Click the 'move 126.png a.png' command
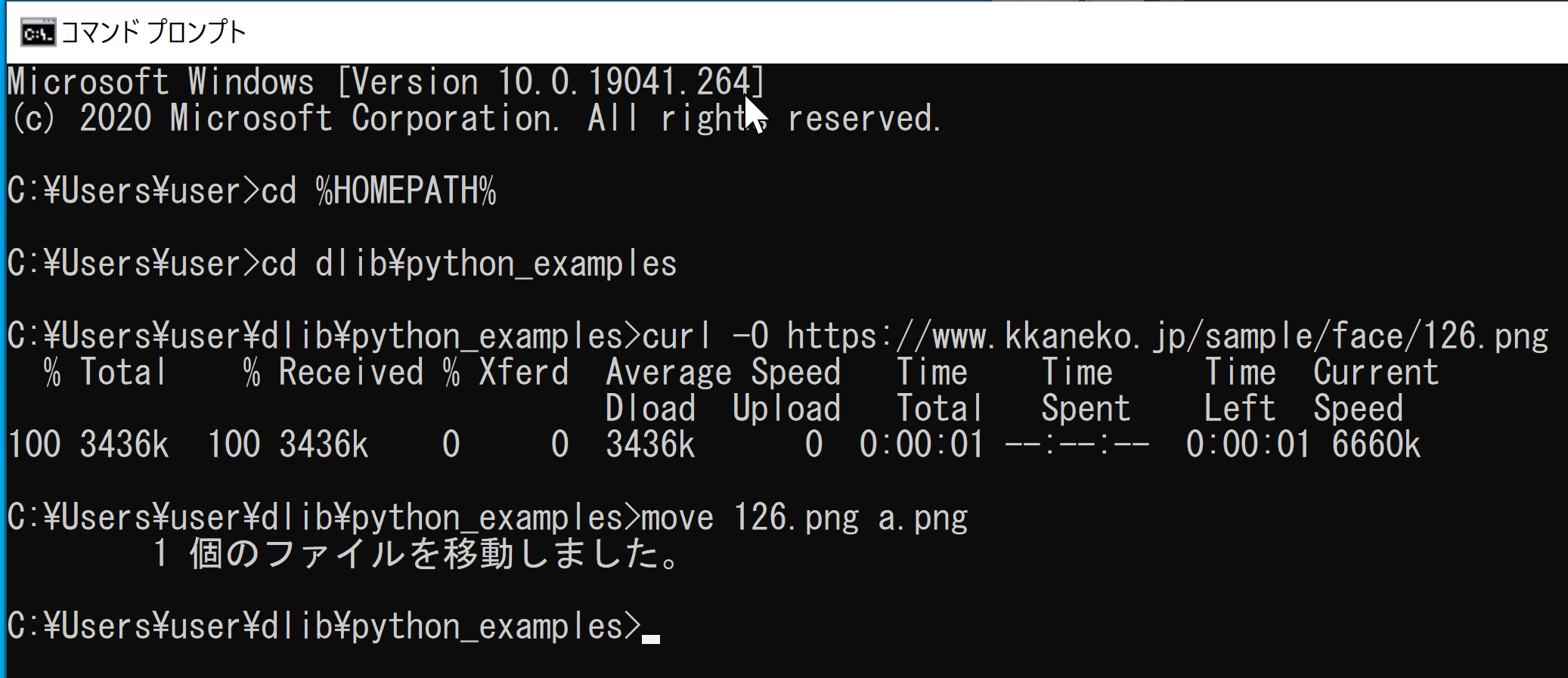Image resolution: width=1568 pixels, height=678 pixels. [x=804, y=519]
